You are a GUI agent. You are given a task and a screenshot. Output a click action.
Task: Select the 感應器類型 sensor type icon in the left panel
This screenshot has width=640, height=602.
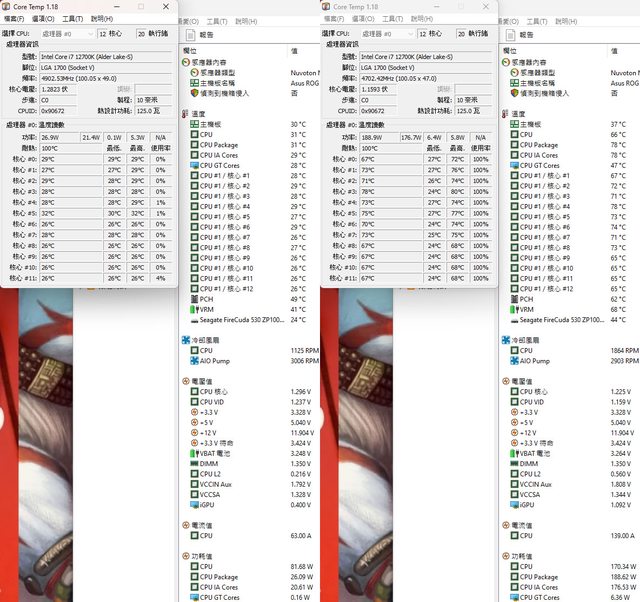coord(195,72)
